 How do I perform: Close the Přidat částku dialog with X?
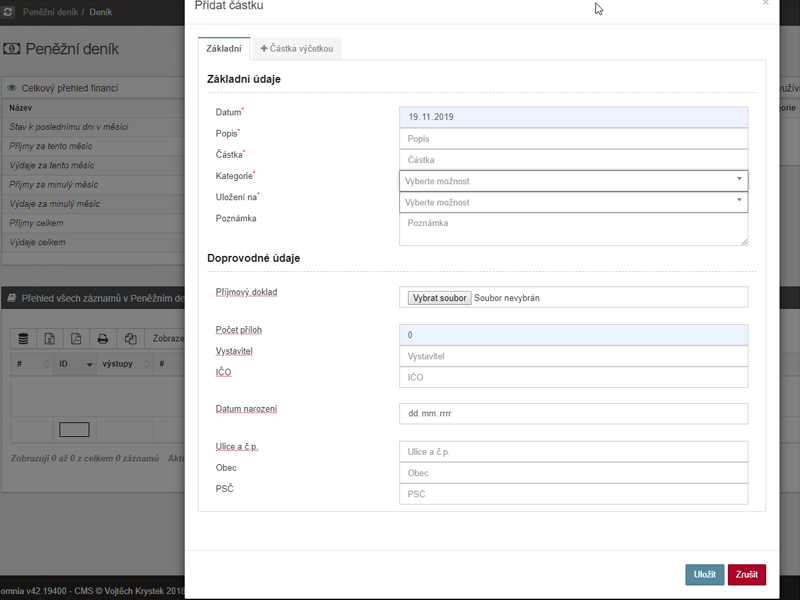[x=766, y=4]
